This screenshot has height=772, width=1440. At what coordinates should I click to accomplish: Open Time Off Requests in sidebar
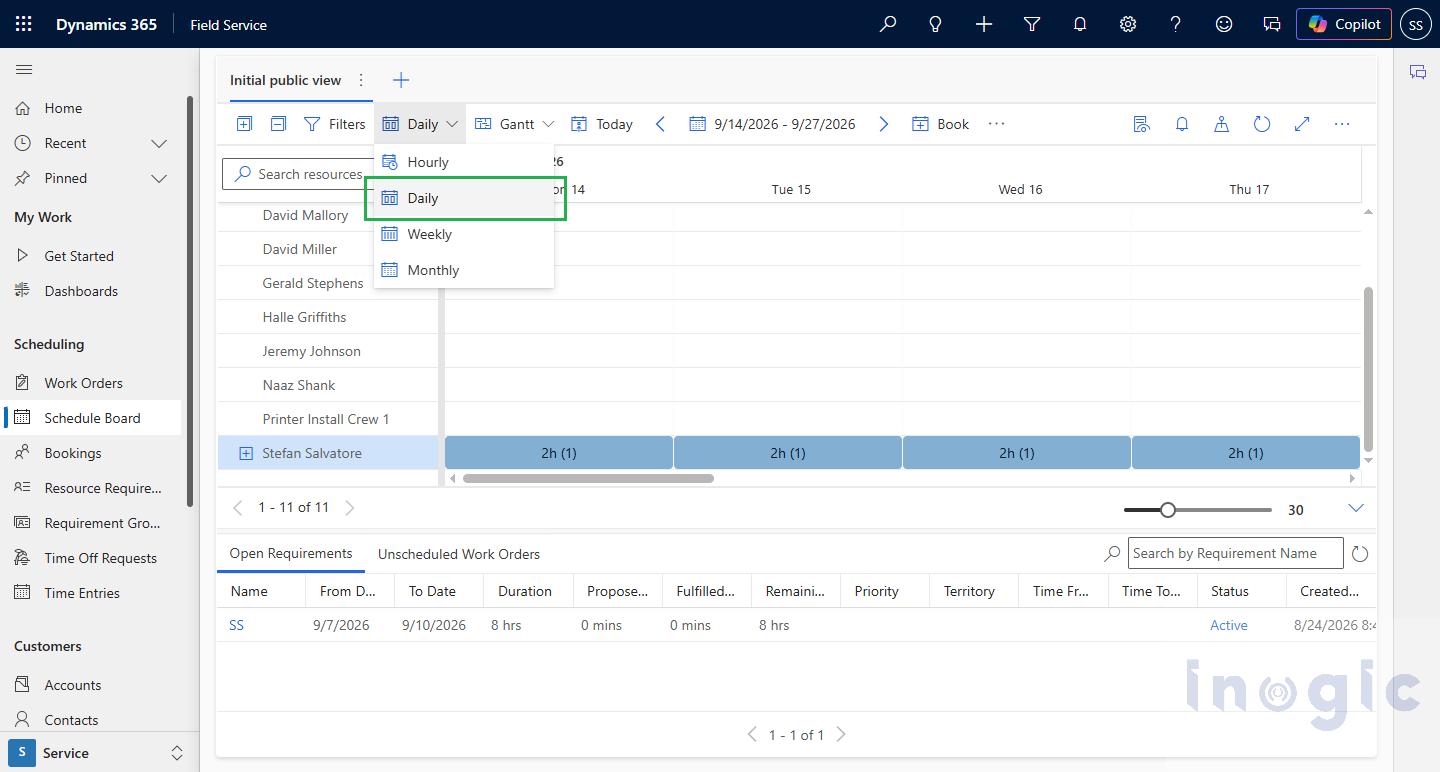coord(100,558)
